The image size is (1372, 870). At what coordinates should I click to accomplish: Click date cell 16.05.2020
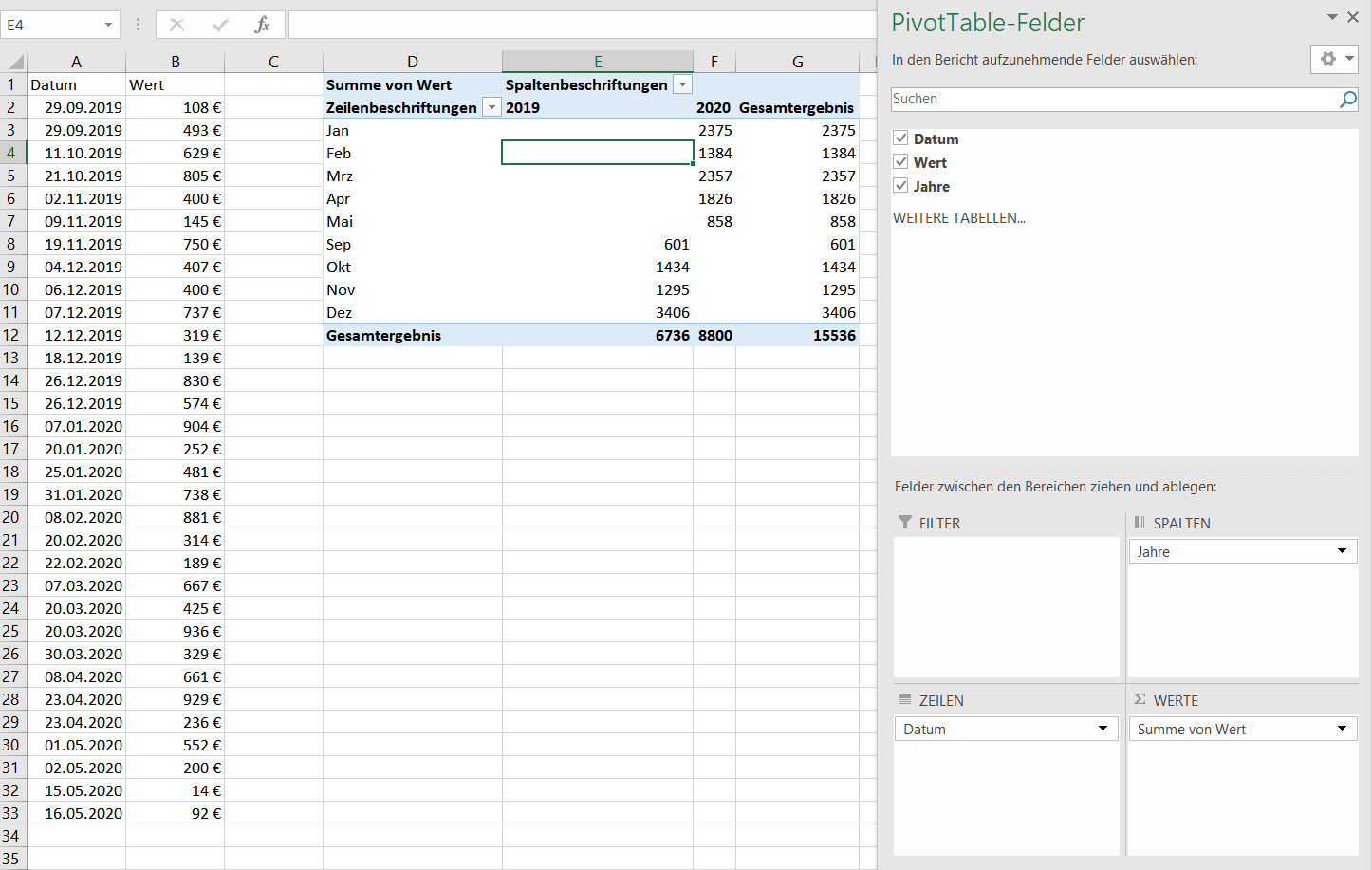(x=76, y=813)
